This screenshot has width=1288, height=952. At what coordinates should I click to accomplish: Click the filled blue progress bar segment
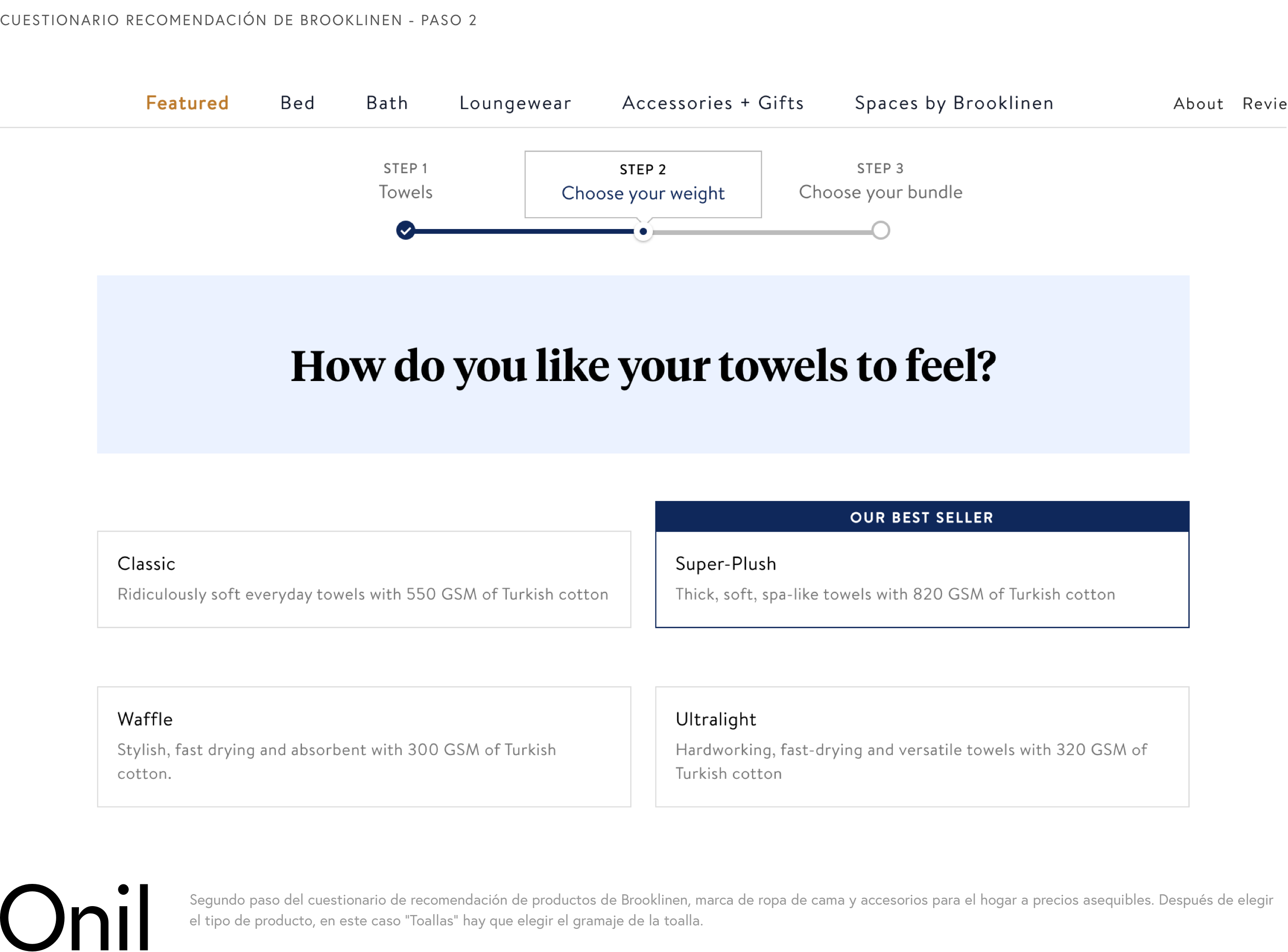[525, 231]
